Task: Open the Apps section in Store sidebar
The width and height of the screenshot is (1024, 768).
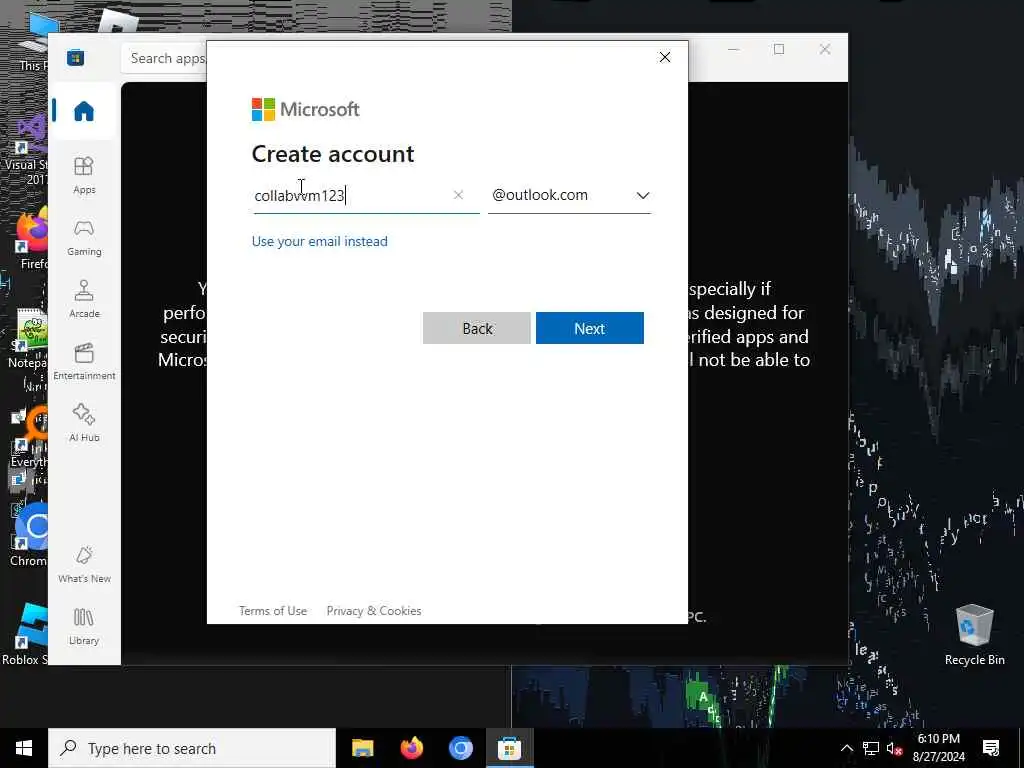Action: tap(84, 176)
